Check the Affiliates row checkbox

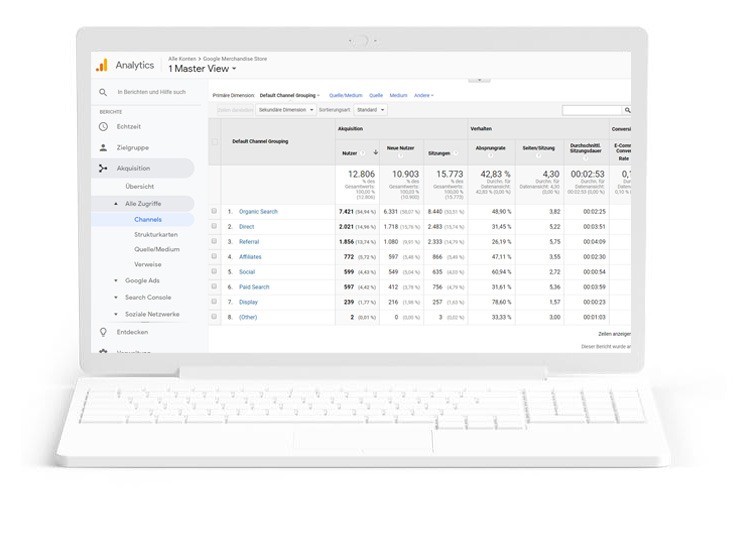pos(214,256)
